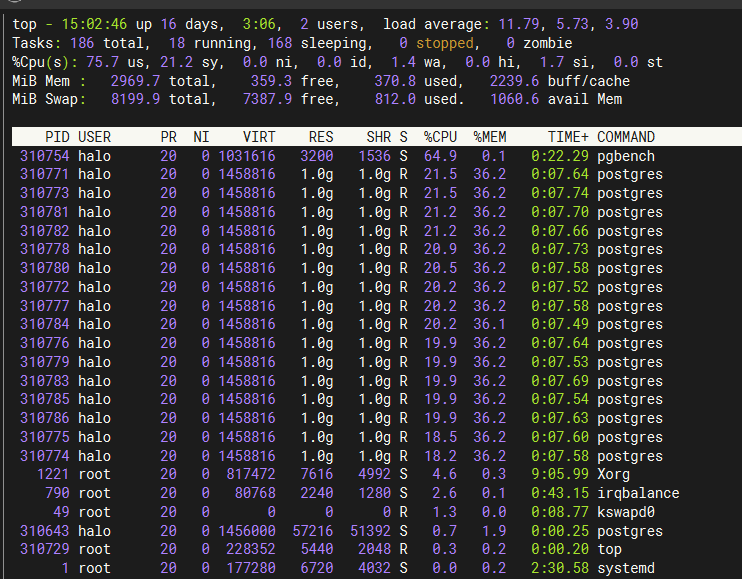742x579 pixels.
Task: Click the '2 users' text
Action: [332, 24]
